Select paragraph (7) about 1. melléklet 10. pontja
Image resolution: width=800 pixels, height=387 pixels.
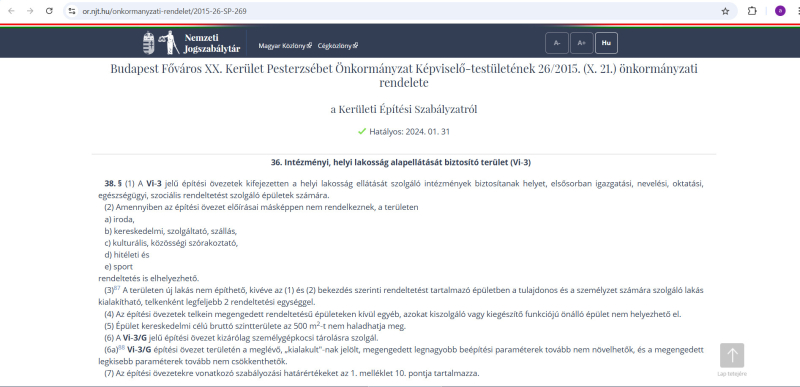tap(292, 373)
